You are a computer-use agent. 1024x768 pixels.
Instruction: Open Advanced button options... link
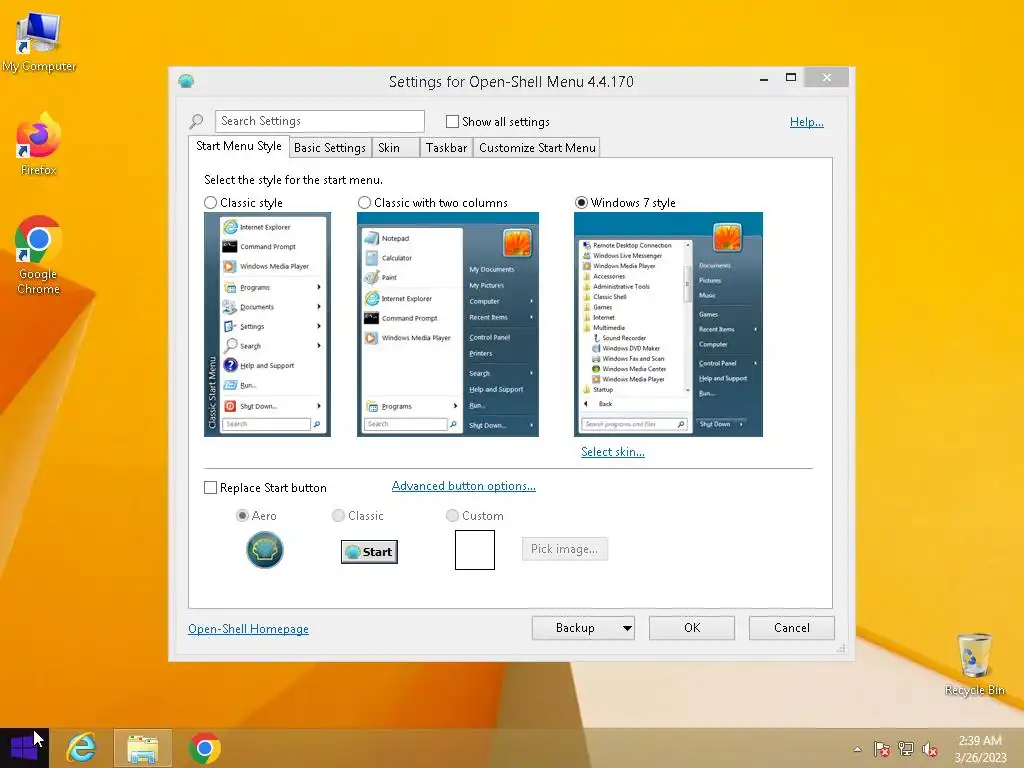(x=464, y=486)
